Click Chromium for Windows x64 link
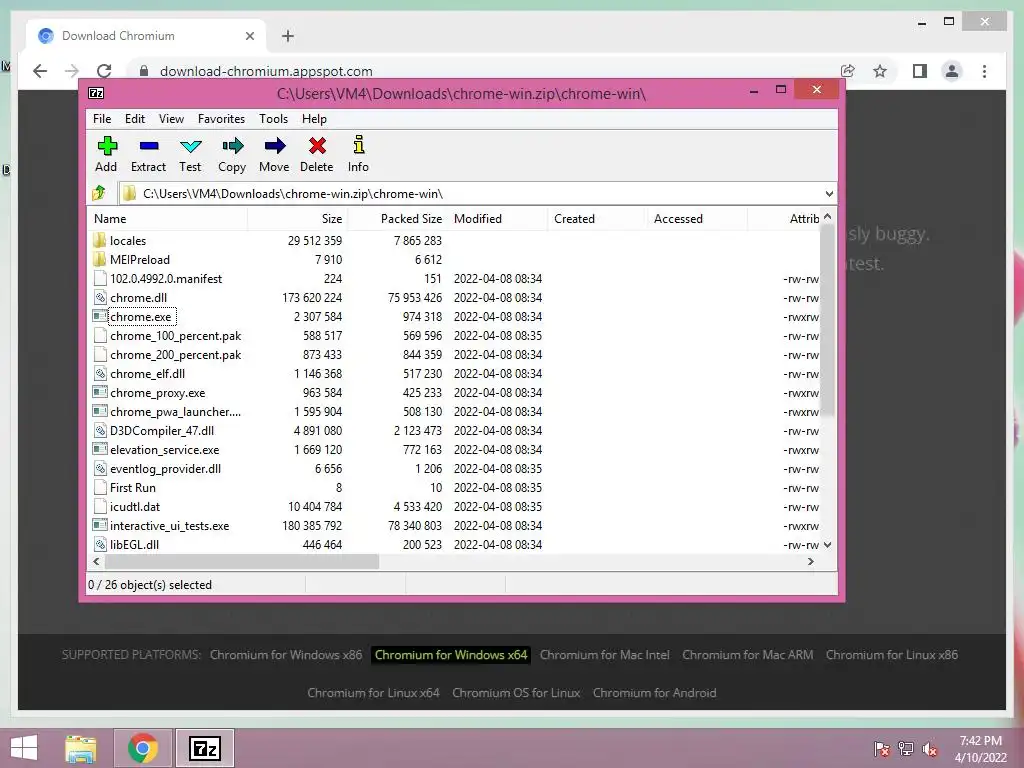The height and width of the screenshot is (768, 1024). point(451,655)
